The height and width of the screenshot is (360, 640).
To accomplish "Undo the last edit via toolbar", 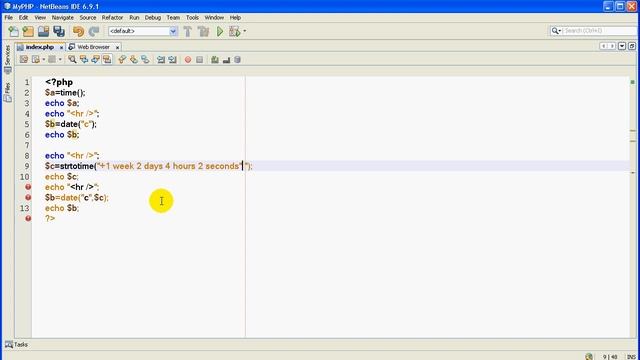I will [x=78, y=31].
